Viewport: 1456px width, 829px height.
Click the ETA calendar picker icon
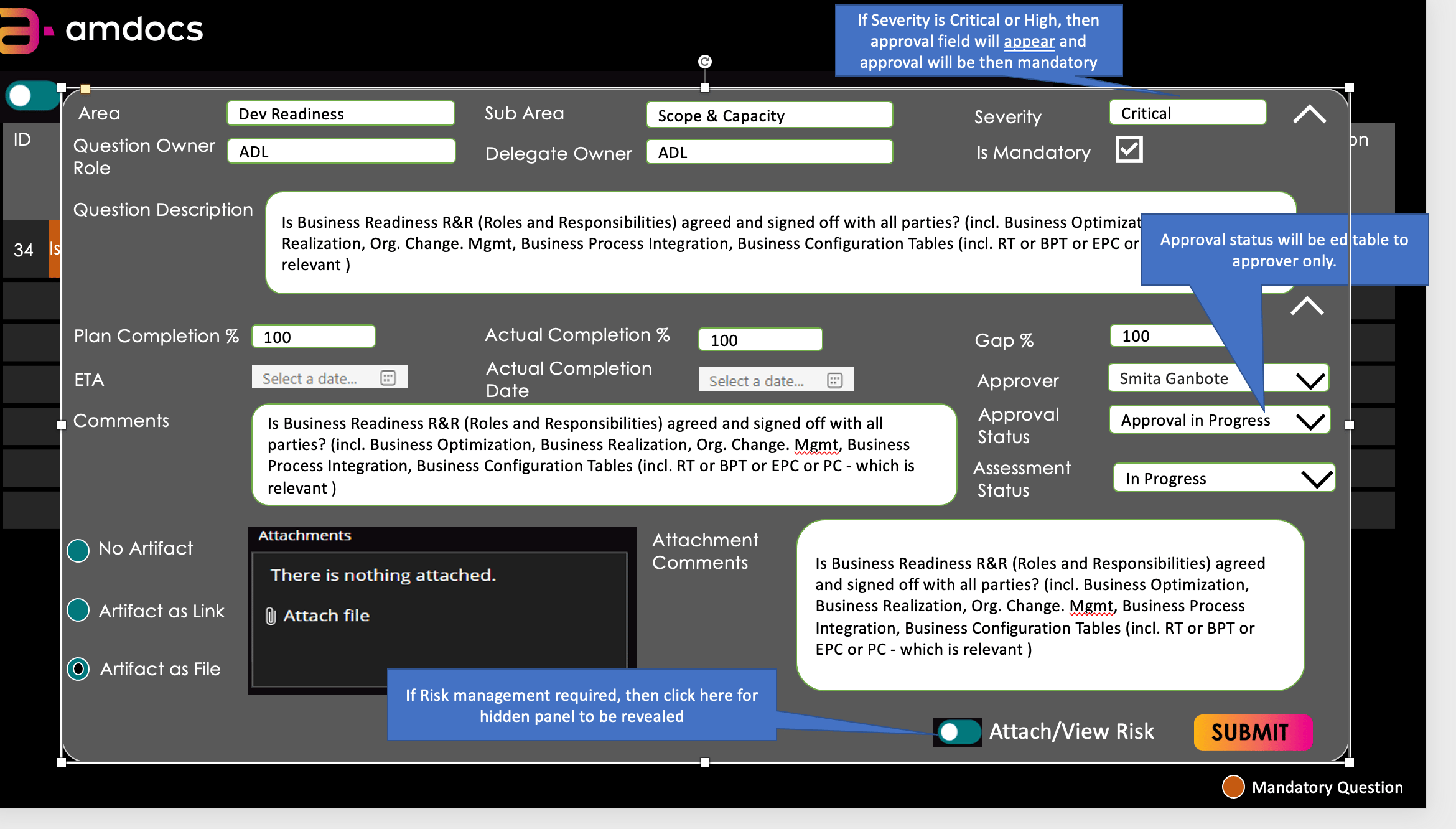coord(388,378)
